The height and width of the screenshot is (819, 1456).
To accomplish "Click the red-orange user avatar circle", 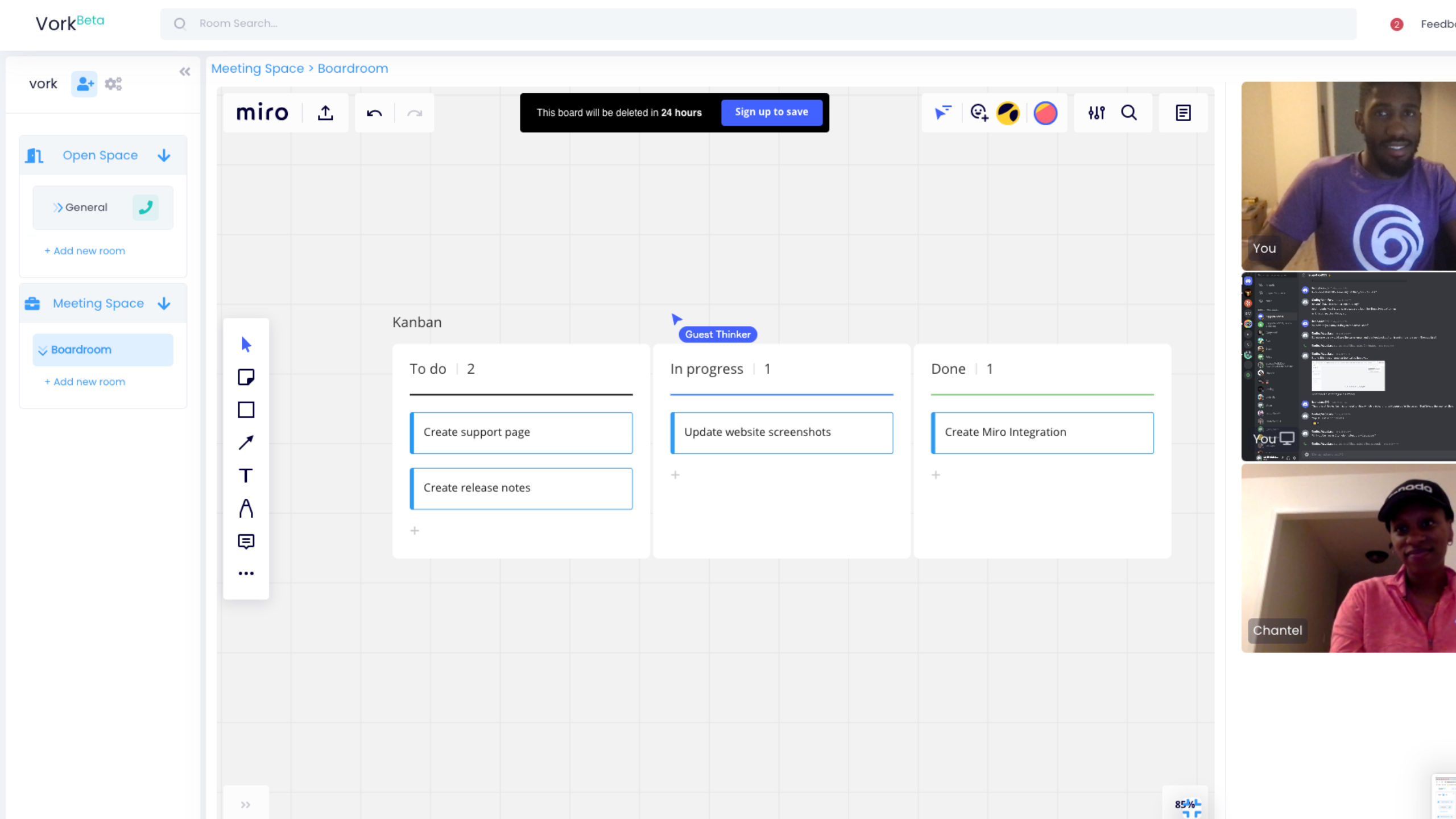I will click(1045, 113).
